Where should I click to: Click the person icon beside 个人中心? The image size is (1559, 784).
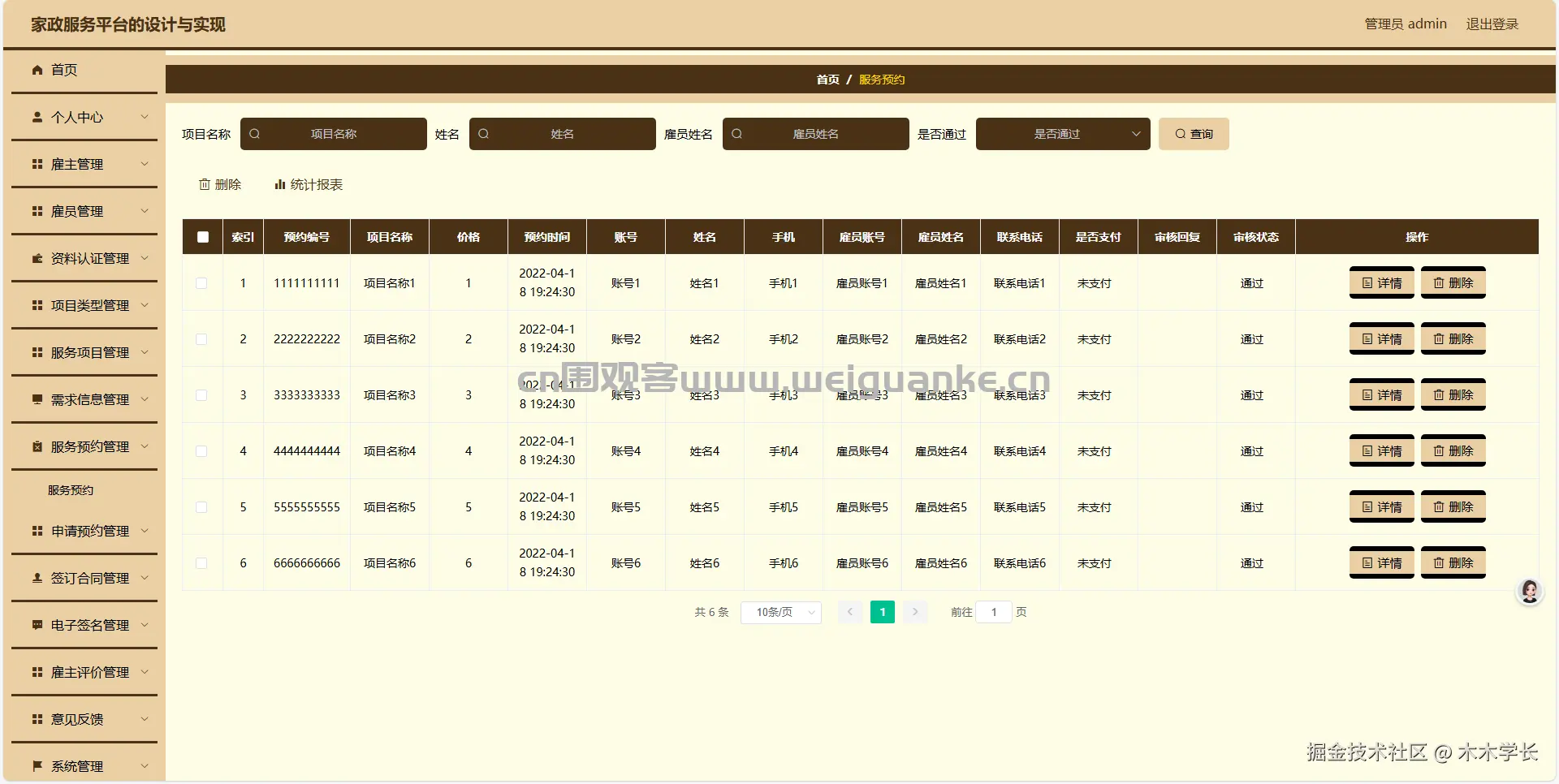37,117
